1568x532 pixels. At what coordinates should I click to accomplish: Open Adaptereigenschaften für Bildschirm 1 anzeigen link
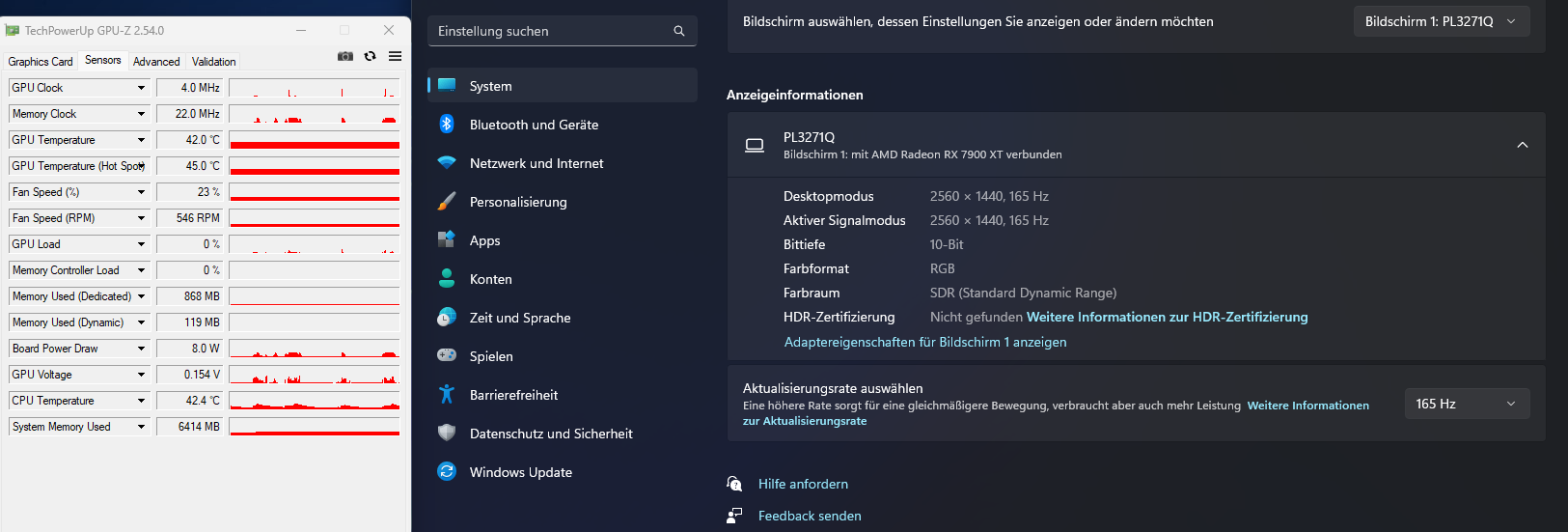[x=925, y=342]
